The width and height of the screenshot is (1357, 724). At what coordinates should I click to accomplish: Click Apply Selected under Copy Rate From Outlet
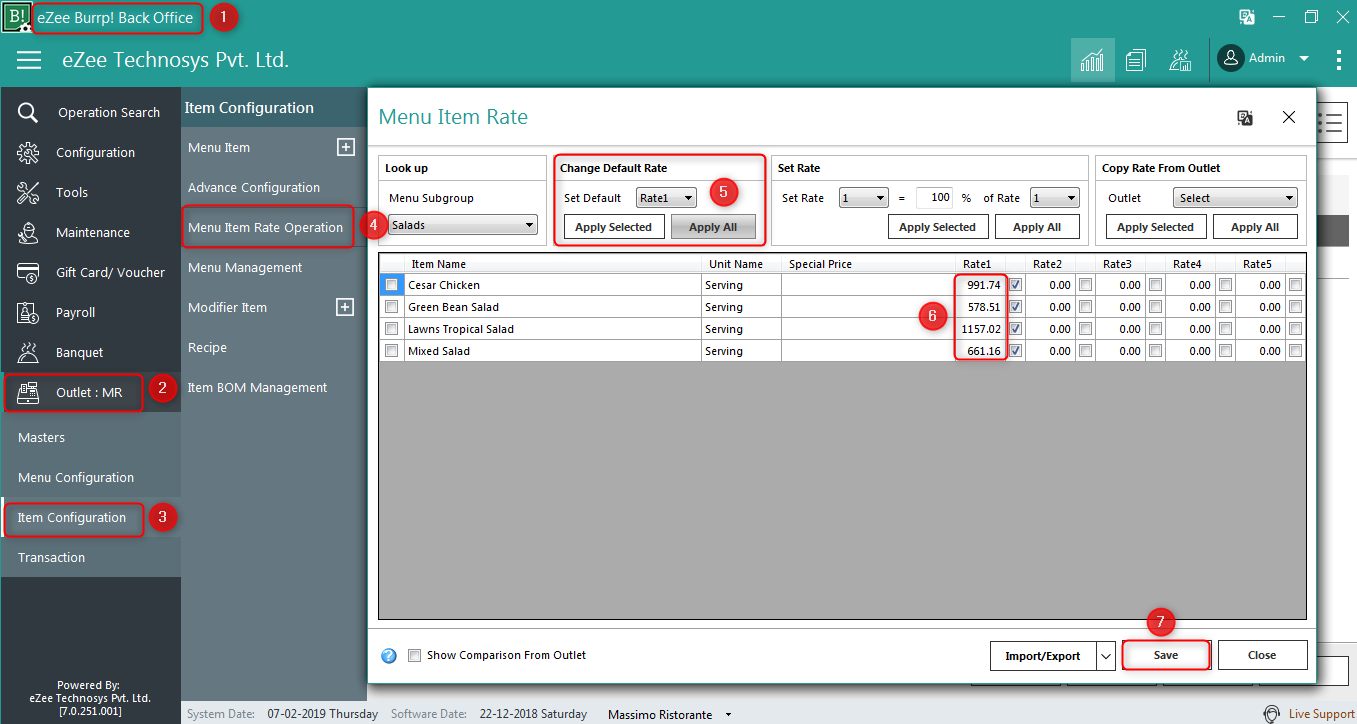pyautogui.click(x=1155, y=227)
